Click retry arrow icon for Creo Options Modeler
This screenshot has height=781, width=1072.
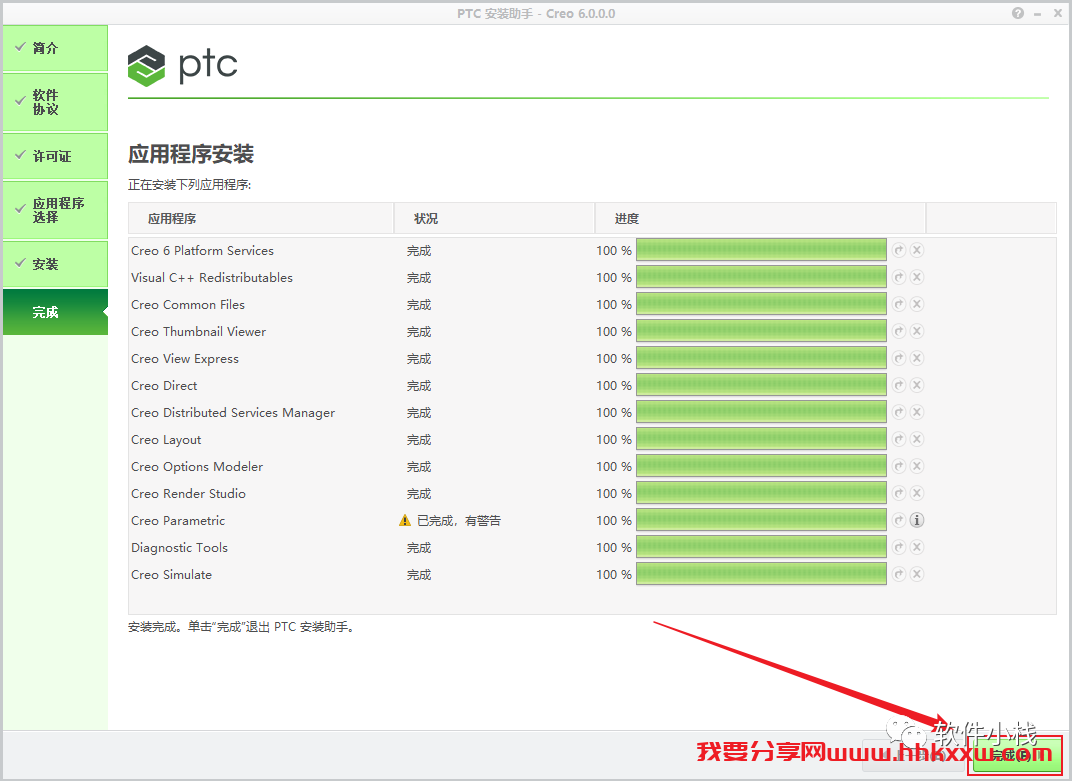pos(899,466)
